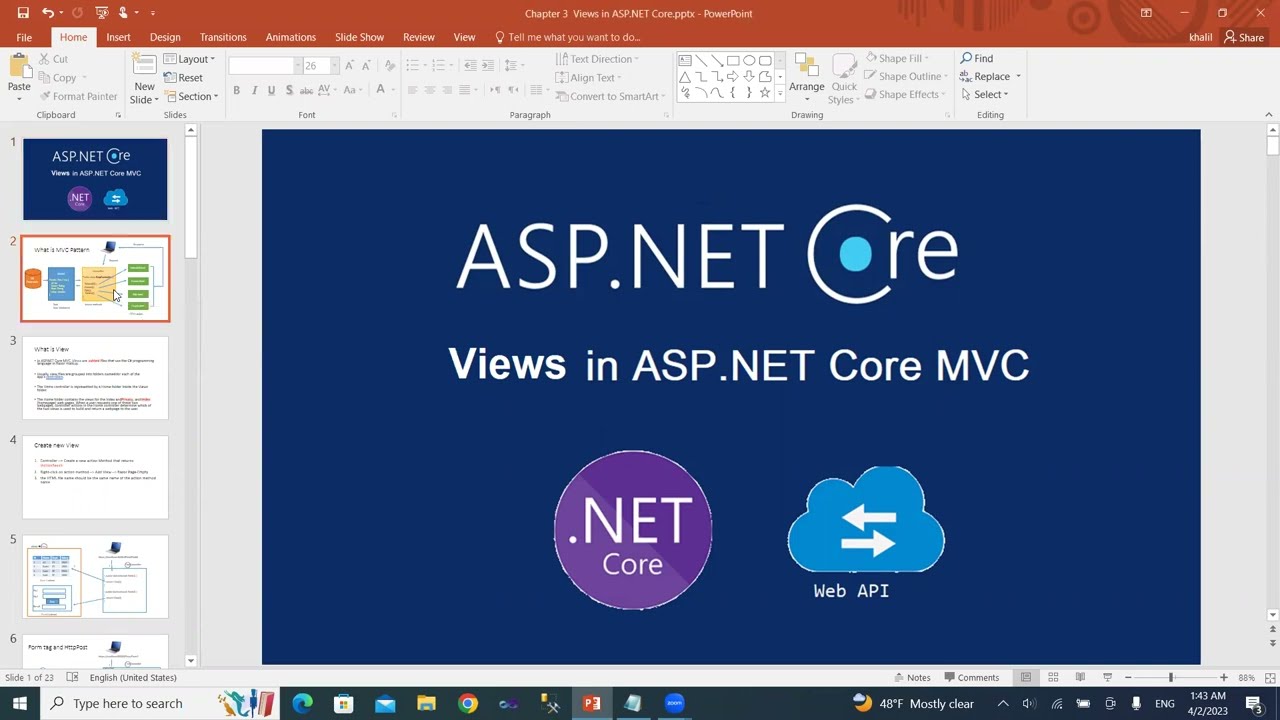Expand Shape Outline dropdown

[x=906, y=76]
